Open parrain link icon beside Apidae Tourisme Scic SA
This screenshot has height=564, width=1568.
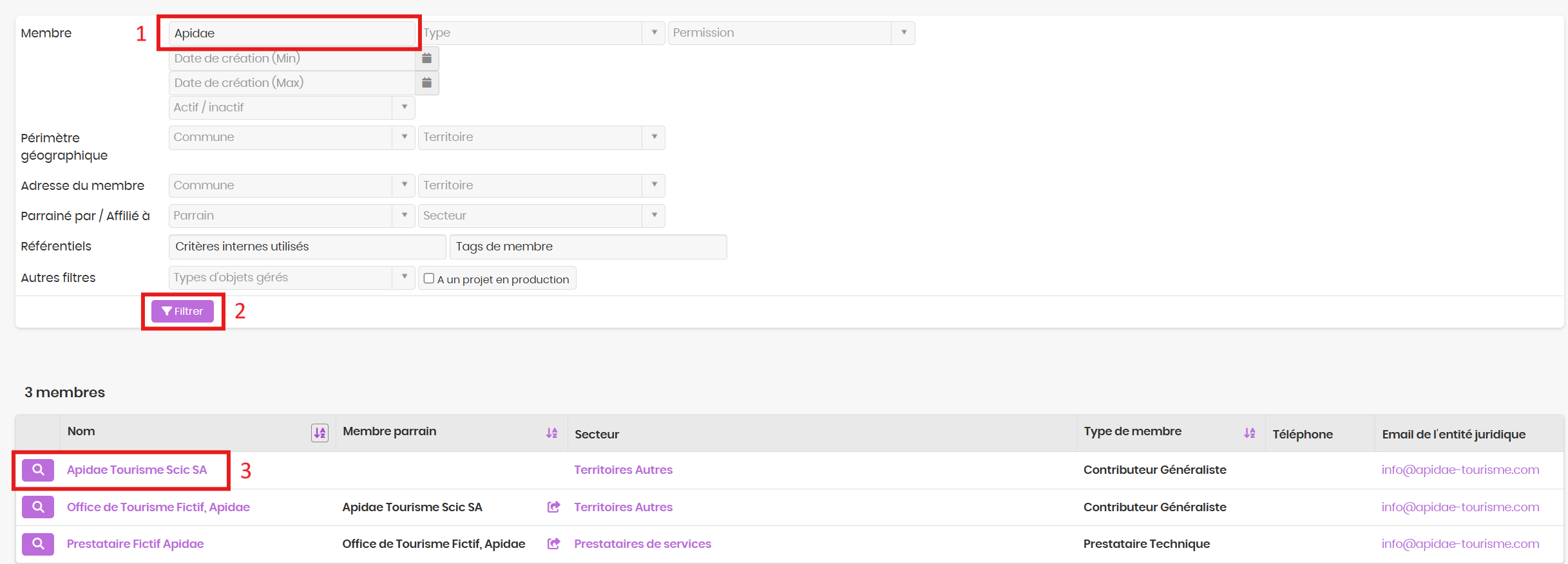coord(553,507)
